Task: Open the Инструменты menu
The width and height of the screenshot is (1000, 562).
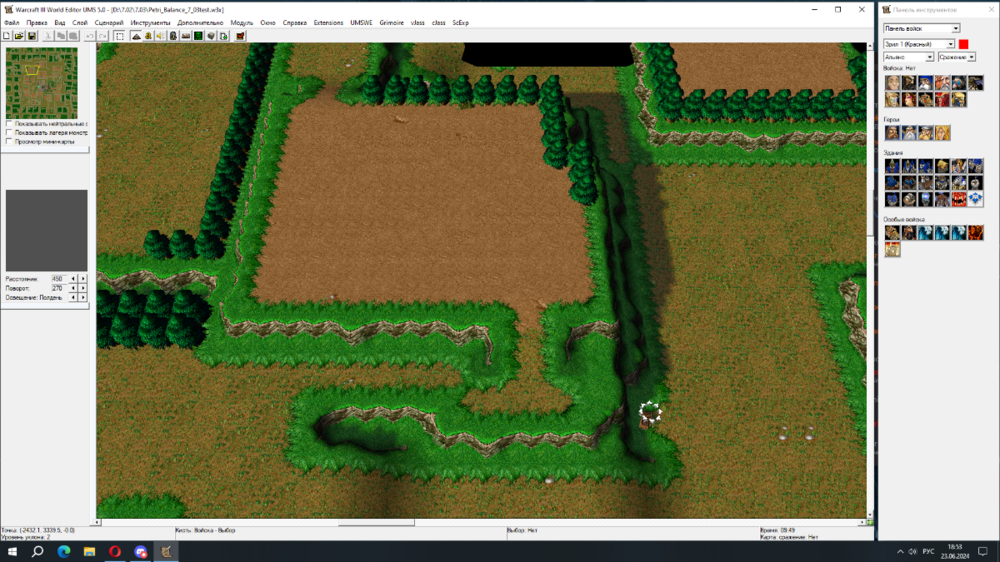Action: pos(150,22)
